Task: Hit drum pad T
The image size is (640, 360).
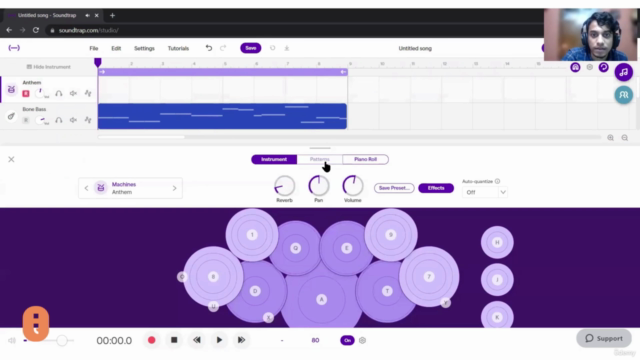Action: pyautogui.click(x=387, y=291)
